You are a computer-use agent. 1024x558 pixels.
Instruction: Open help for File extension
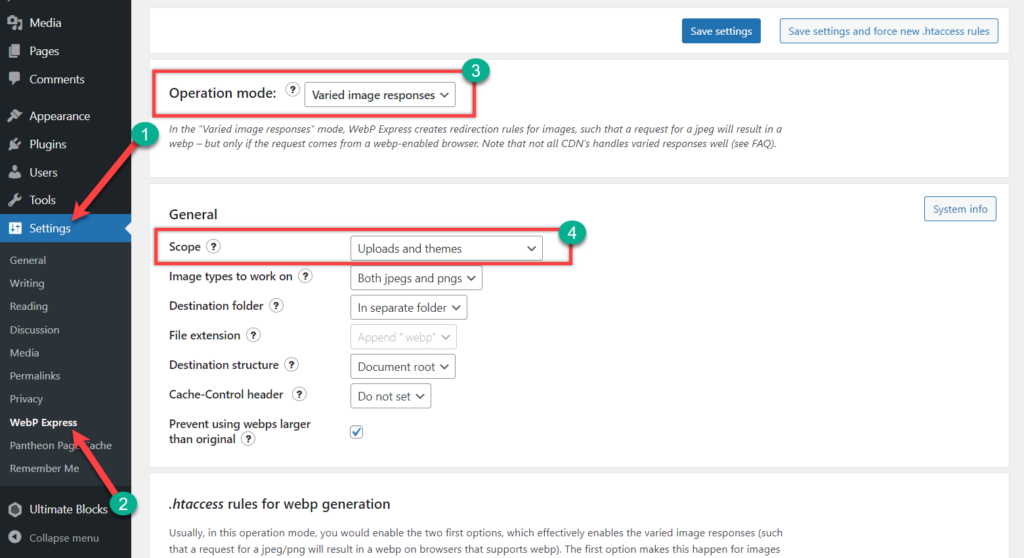(253, 335)
